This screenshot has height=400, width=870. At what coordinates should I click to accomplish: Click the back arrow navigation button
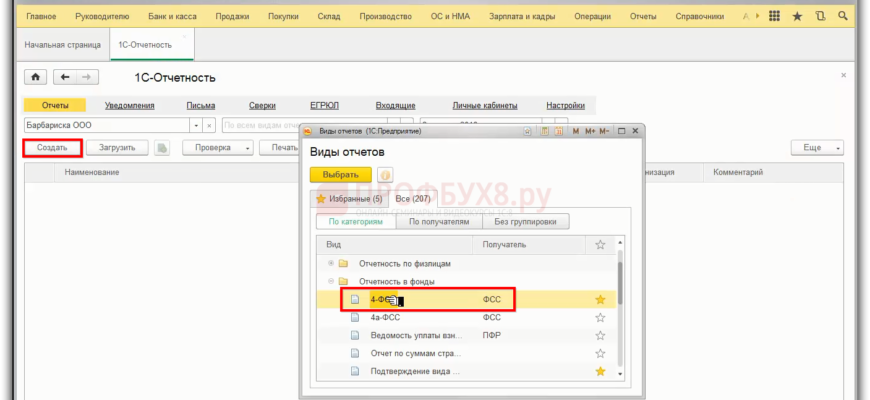point(65,77)
